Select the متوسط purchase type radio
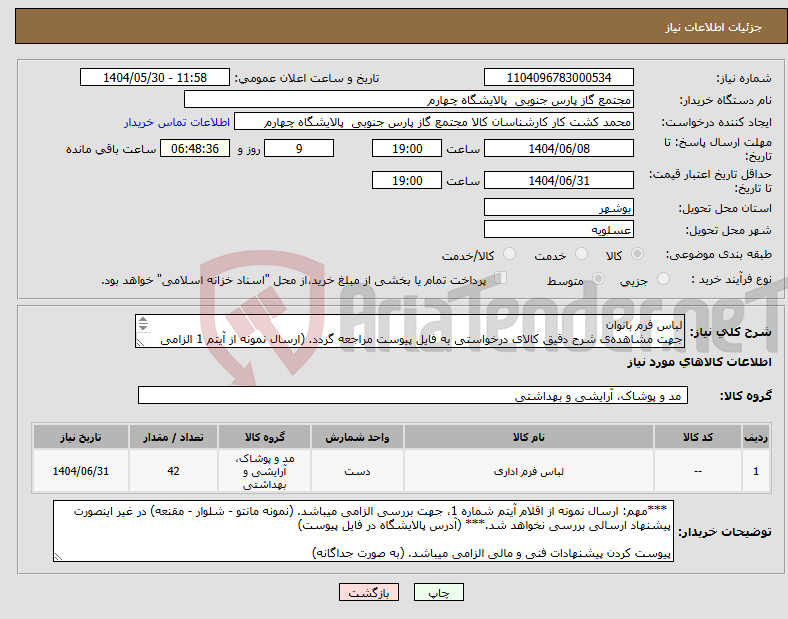This screenshot has height=619, width=788. 598,279
